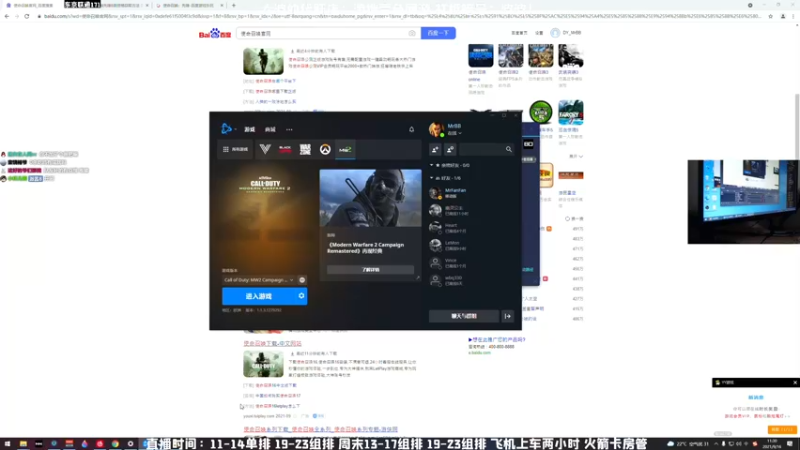Click the browser back arrow

click(x=7, y=16)
